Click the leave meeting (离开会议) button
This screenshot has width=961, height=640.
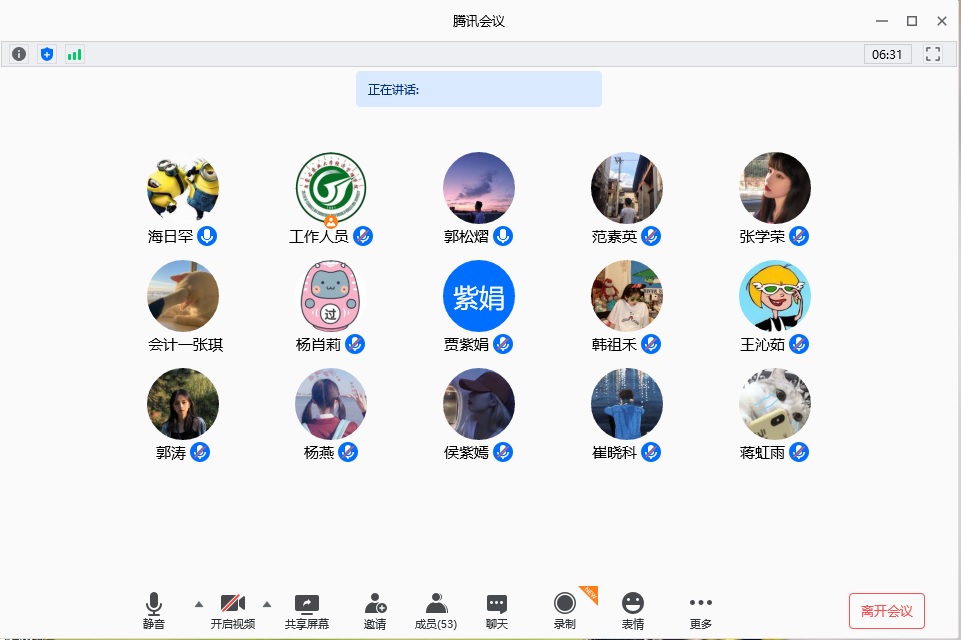click(x=886, y=611)
